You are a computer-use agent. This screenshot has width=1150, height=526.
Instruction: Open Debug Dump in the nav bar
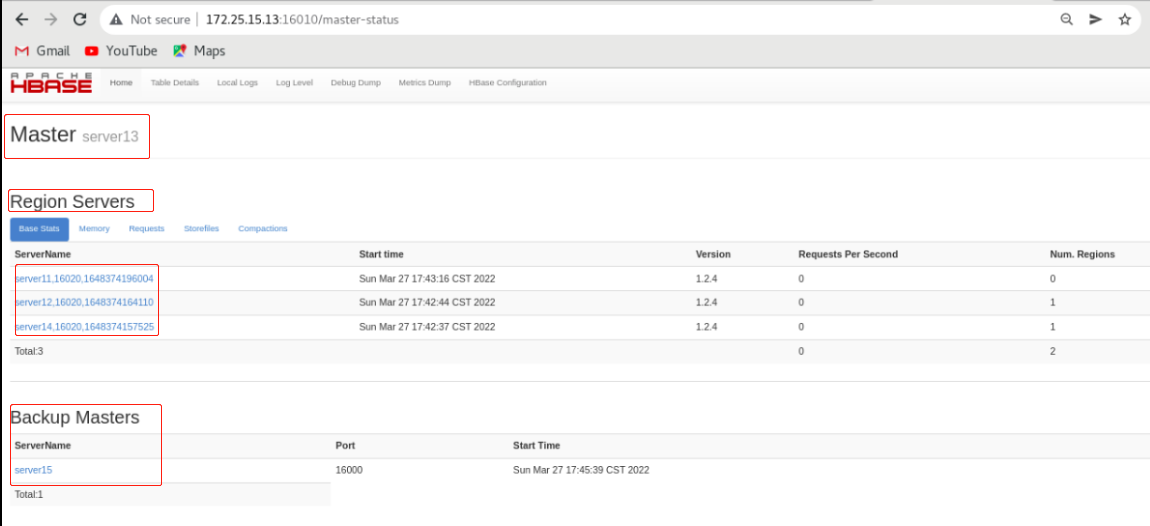[356, 83]
